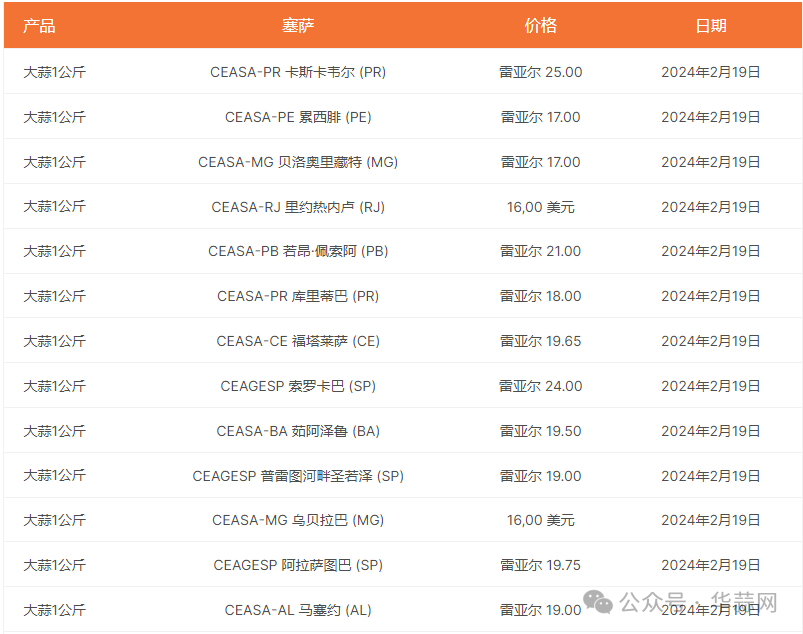Click 雷亚尔 19.00 in 普雷图河畔圣若泽 row
Viewport: 803px width, 634px height.
click(x=540, y=476)
